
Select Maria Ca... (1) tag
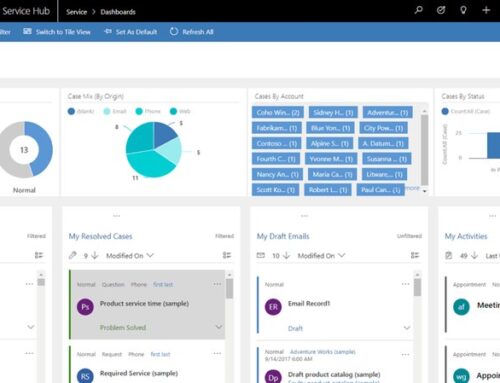click(332, 174)
